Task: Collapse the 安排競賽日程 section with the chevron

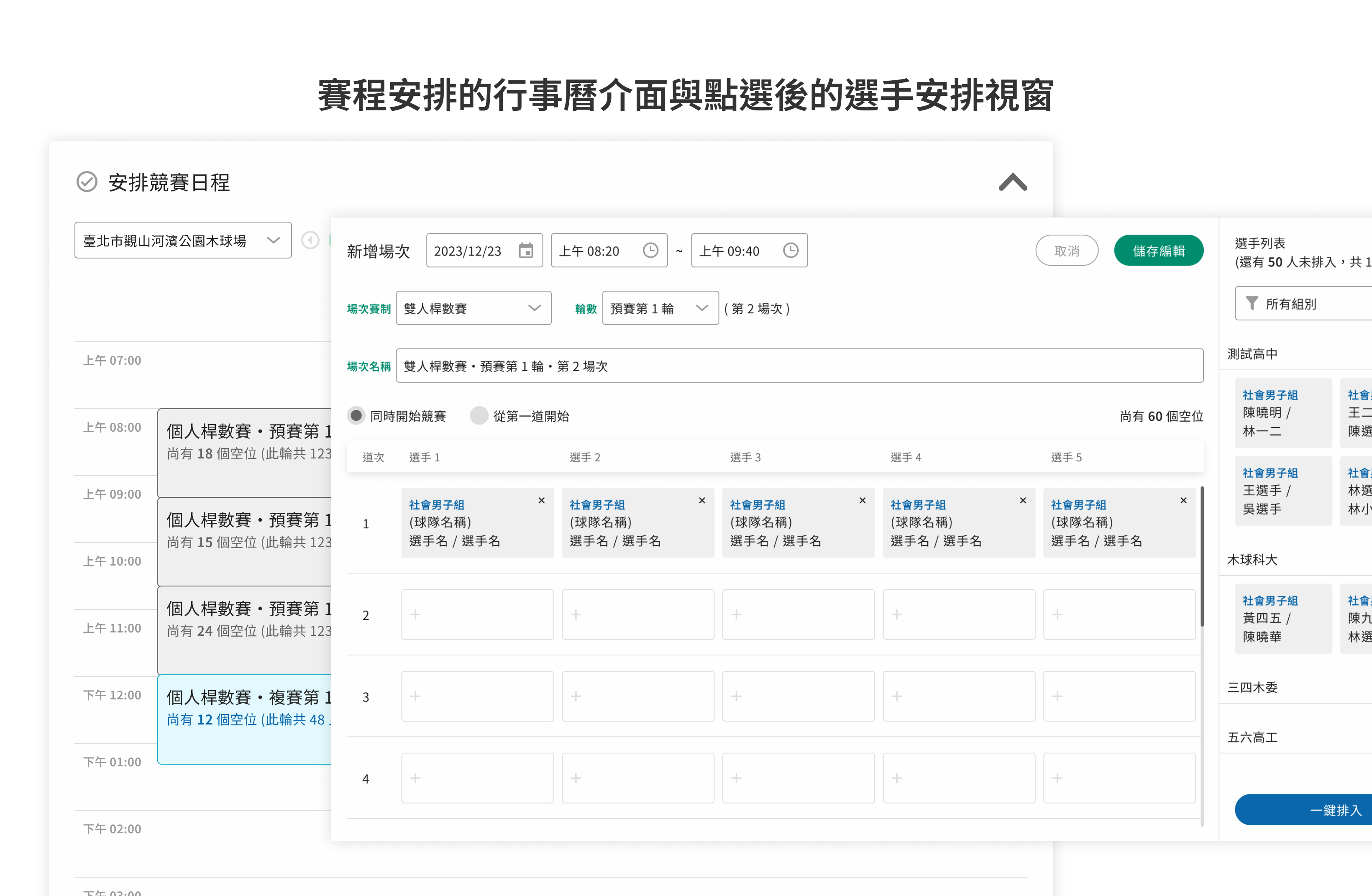Action: coord(1012,182)
